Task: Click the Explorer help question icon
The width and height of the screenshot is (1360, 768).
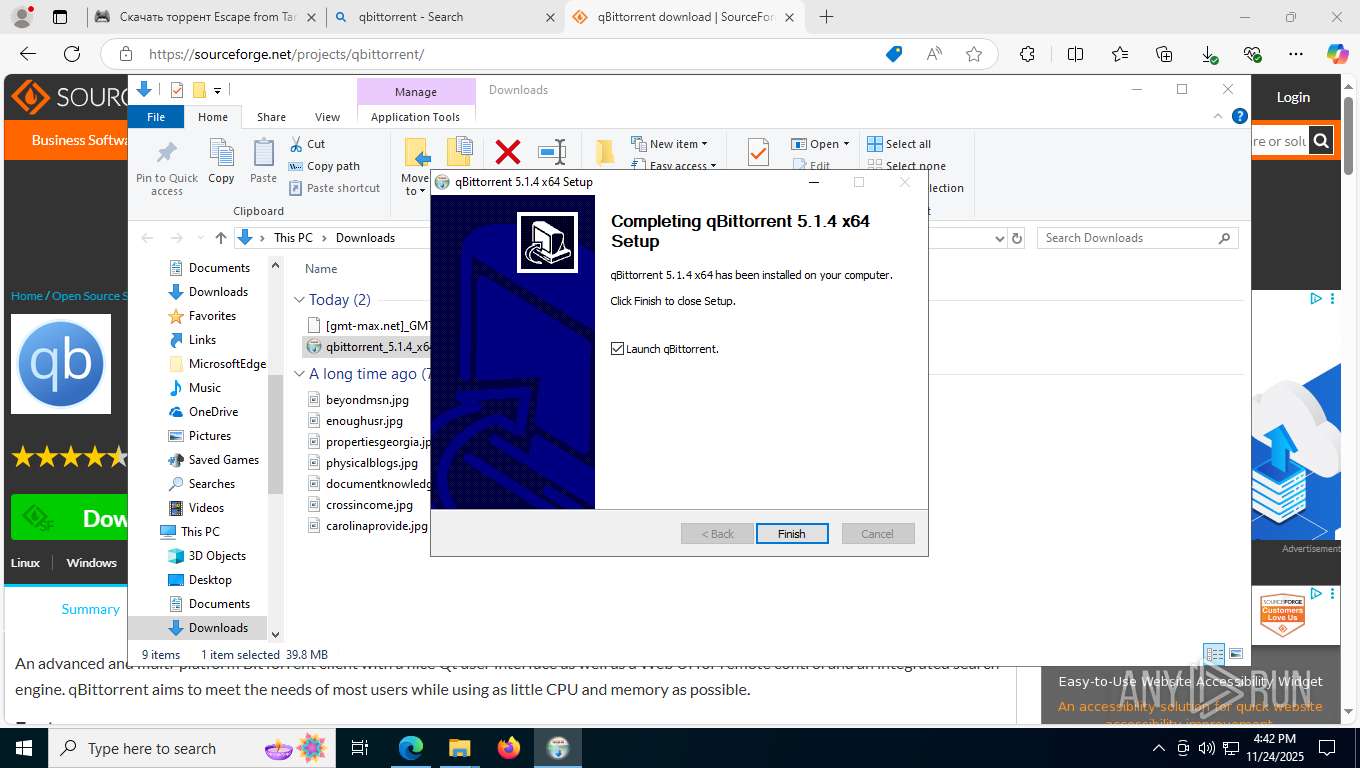Action: coord(1239,116)
